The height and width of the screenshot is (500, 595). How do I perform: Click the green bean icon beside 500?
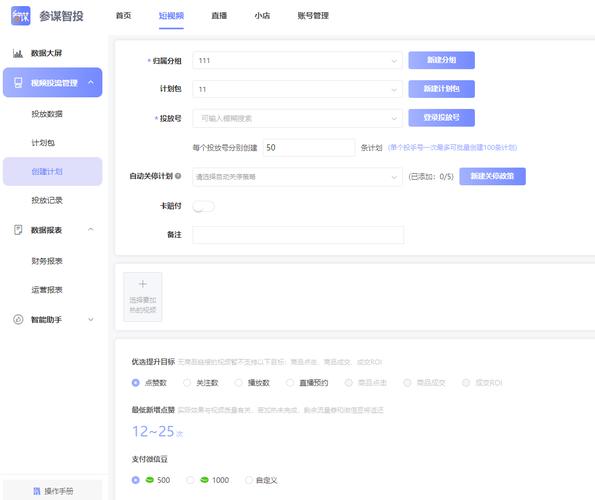[150, 480]
